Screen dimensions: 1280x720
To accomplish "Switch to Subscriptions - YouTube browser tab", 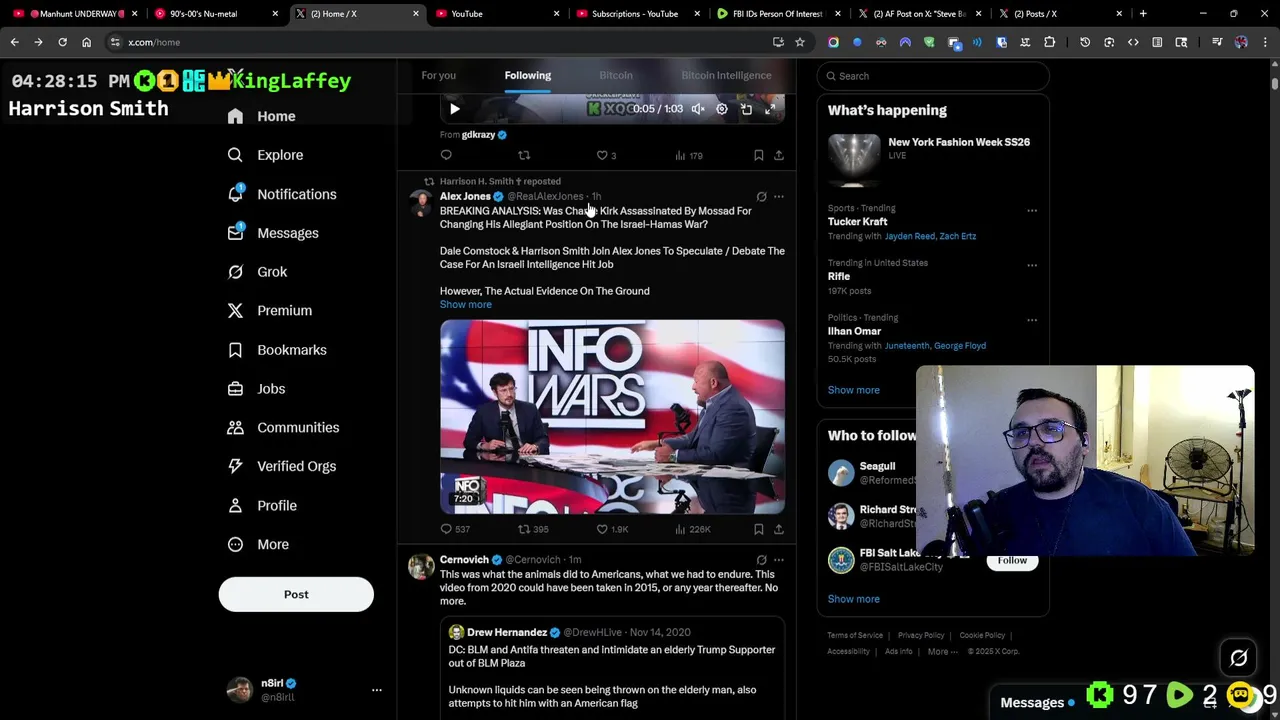I will pos(635,14).
